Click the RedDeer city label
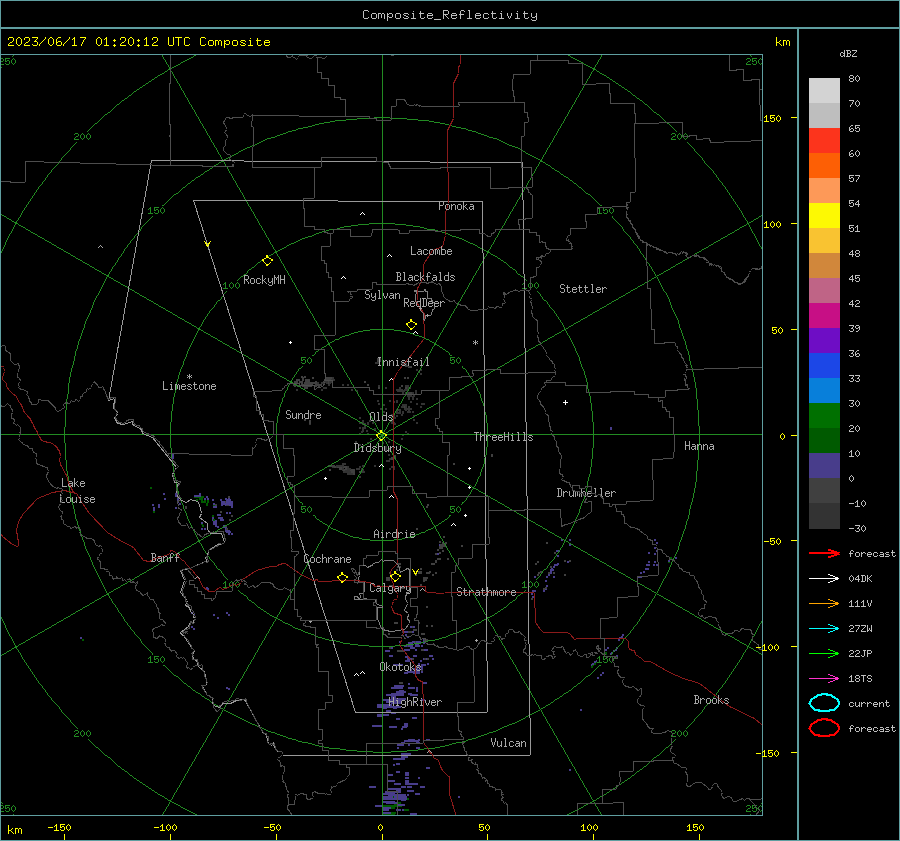900x841 pixels. pos(424,303)
